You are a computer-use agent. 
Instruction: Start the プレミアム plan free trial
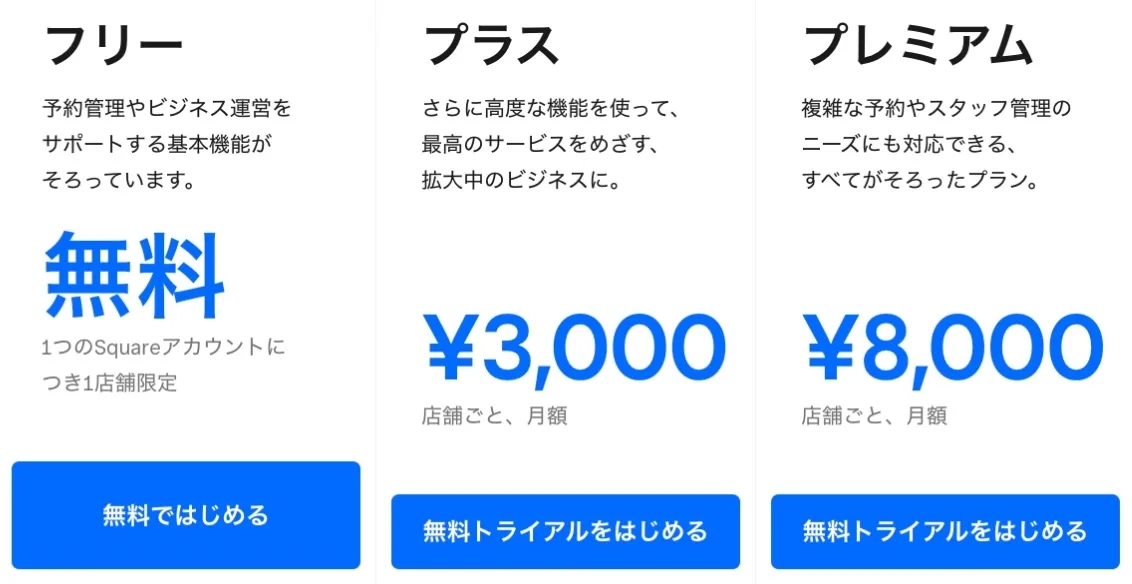(x=945, y=531)
